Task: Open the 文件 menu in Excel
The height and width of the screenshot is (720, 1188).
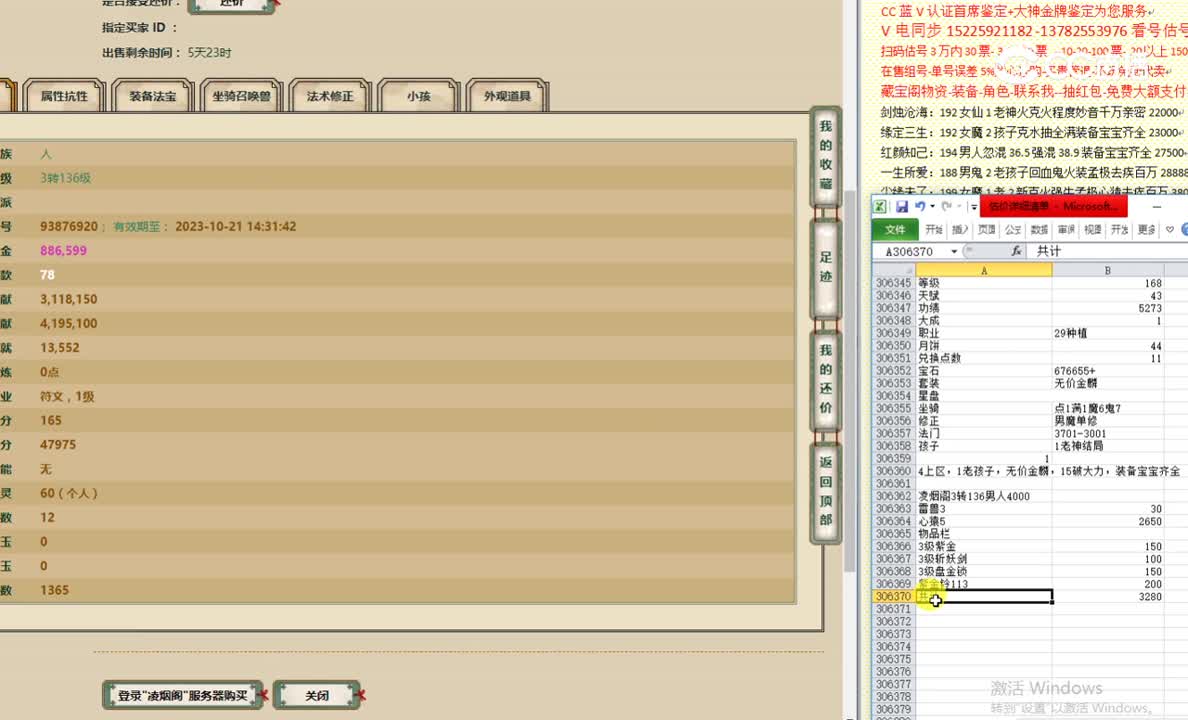Action: 897,229
